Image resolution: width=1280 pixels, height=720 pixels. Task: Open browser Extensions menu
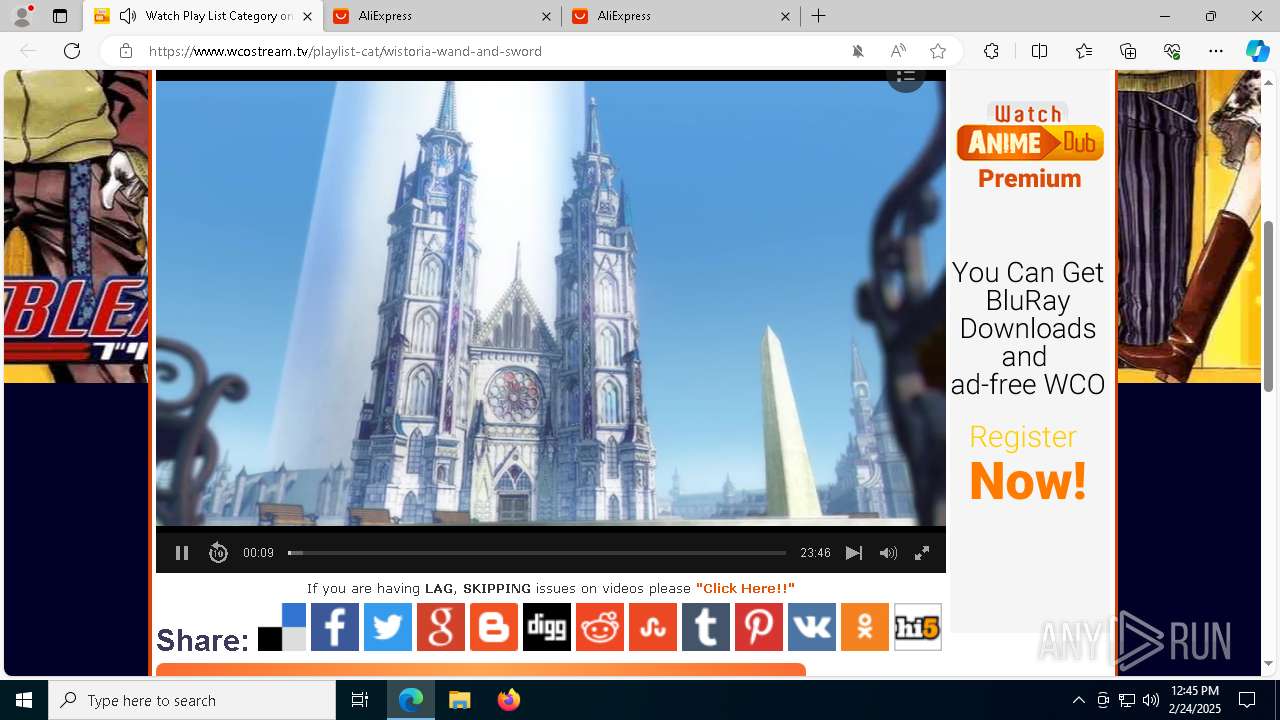click(991, 51)
